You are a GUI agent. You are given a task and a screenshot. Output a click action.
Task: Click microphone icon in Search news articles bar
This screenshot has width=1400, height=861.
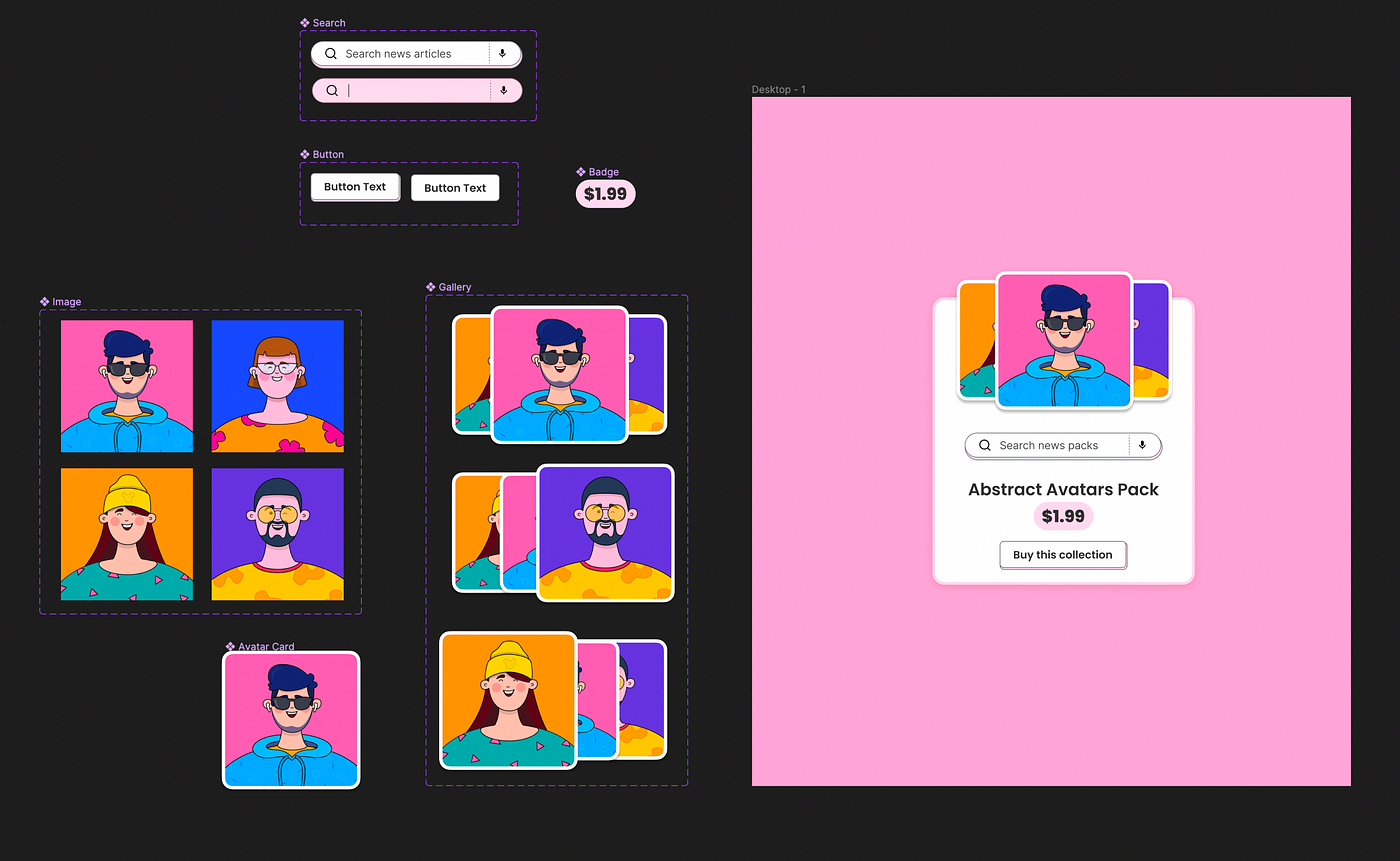point(503,54)
